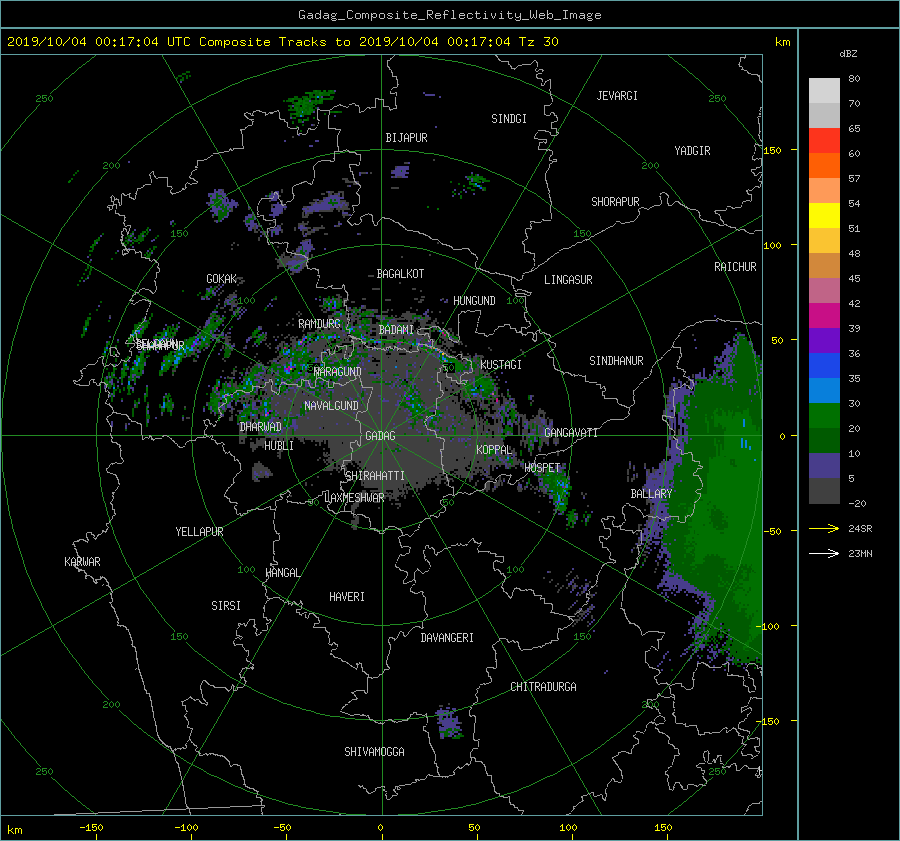Click the yellow 51 dBZ legend swatch
The width and height of the screenshot is (900, 841).
824,215
